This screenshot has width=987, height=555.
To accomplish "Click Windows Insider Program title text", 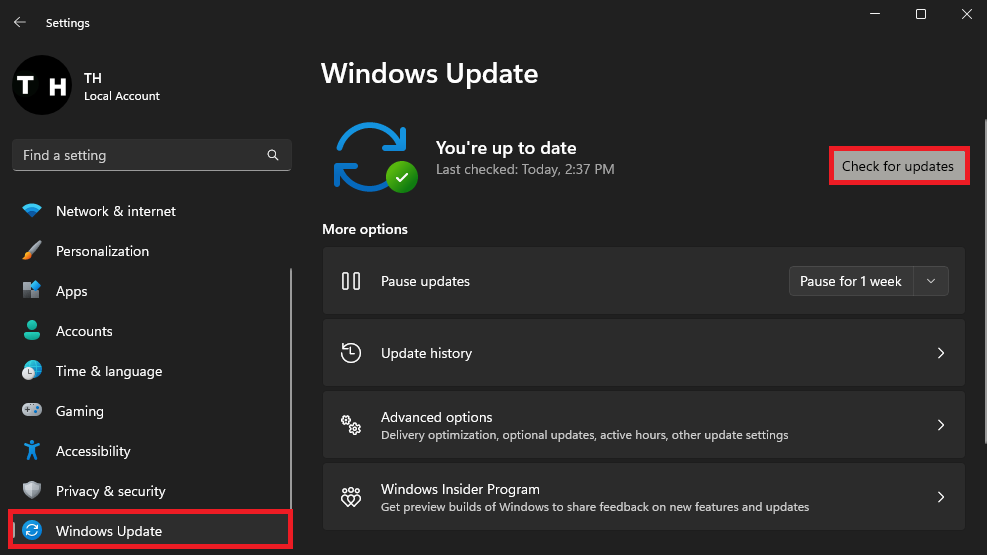I will click(460, 489).
